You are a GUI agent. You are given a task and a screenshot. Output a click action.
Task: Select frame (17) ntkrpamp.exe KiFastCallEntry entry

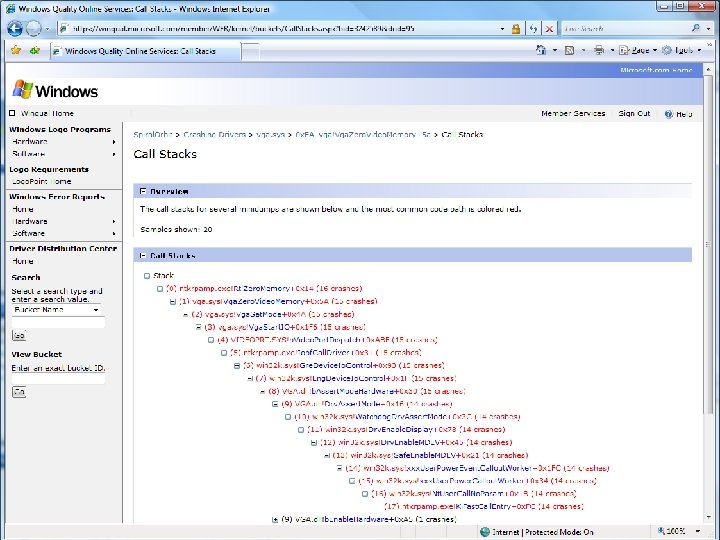coord(484,507)
